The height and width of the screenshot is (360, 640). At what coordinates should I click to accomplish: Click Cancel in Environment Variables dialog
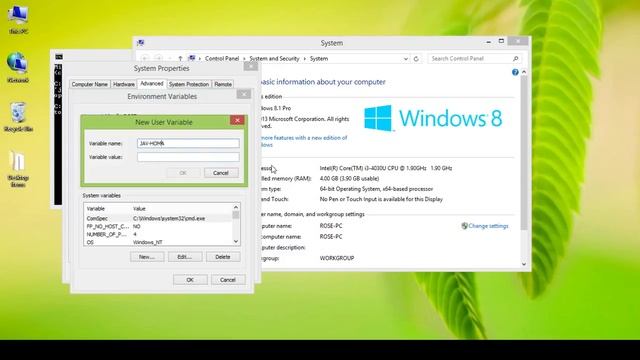pyautogui.click(x=228, y=280)
